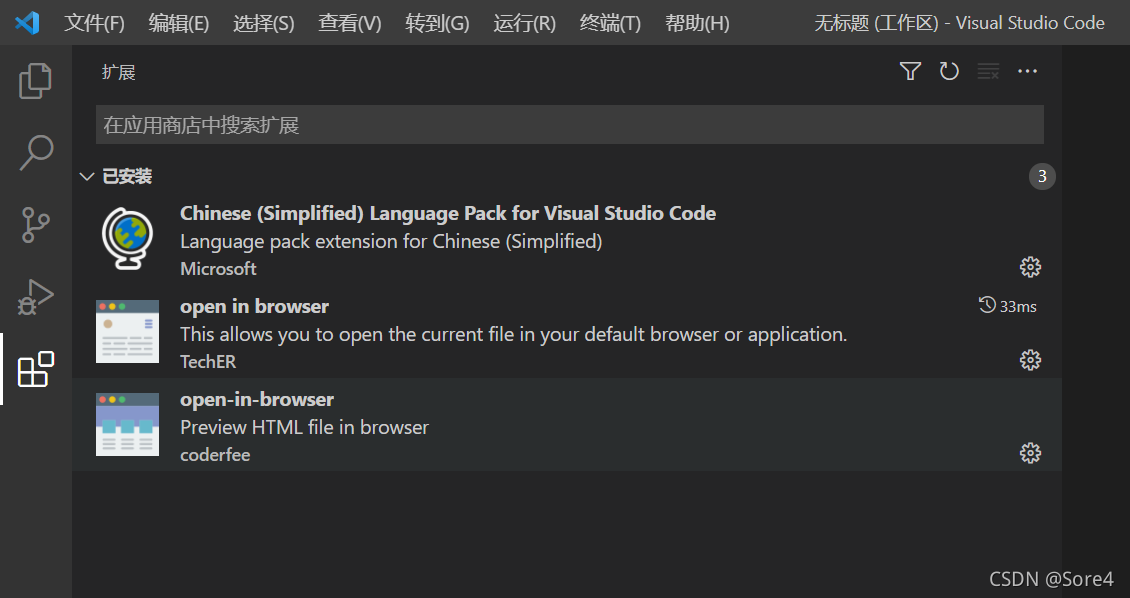Click the coderfee publisher name
This screenshot has height=598, width=1130.
215,455
